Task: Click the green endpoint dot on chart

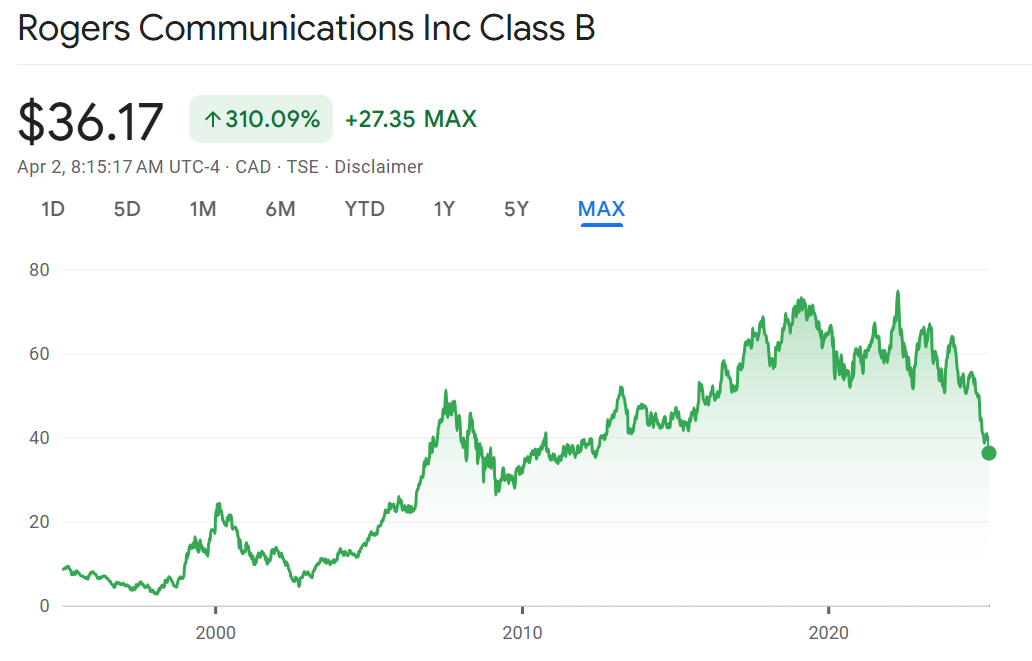Action: click(989, 453)
